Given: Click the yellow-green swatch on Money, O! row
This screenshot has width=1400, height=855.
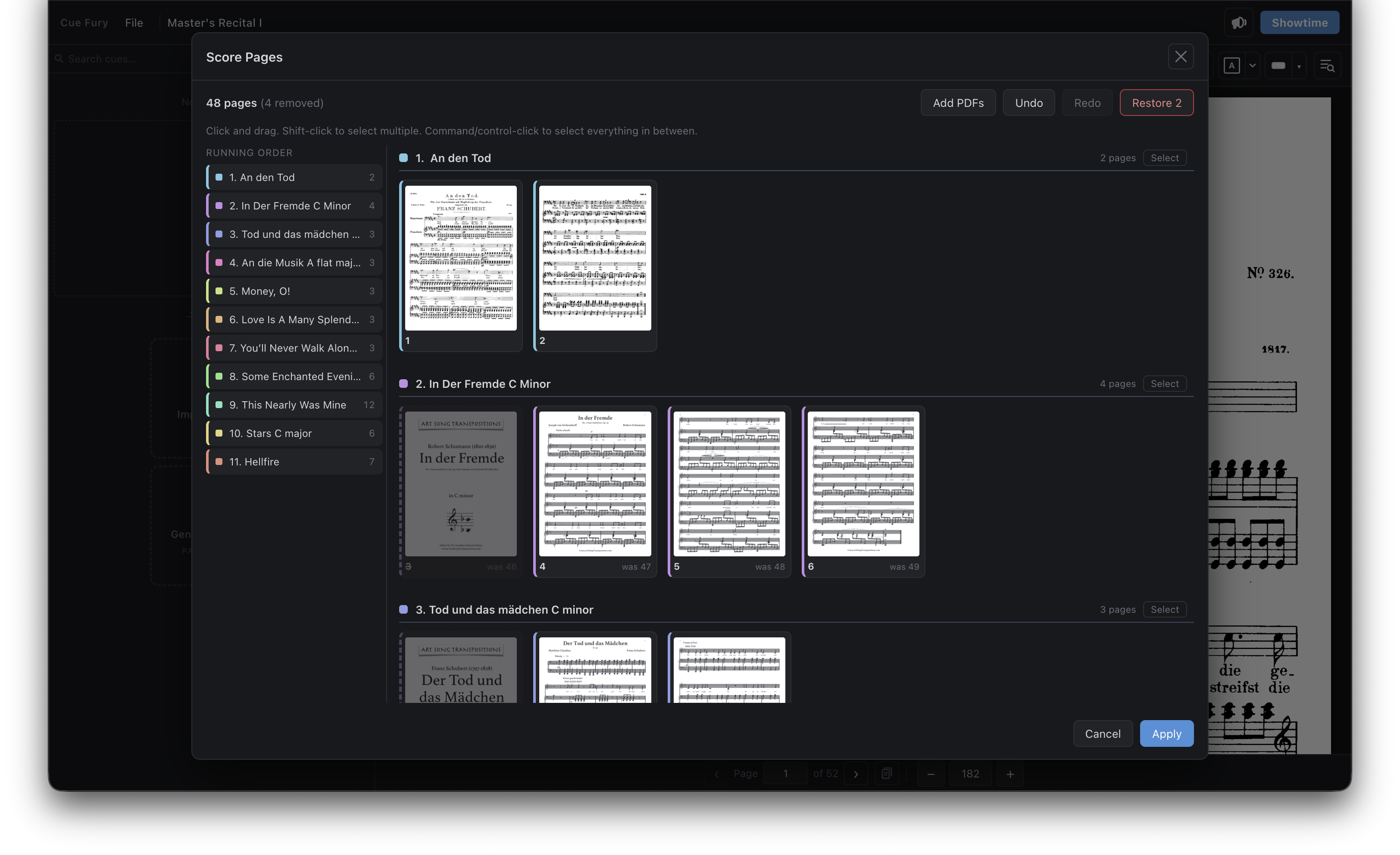Looking at the screenshot, I should point(219,291).
